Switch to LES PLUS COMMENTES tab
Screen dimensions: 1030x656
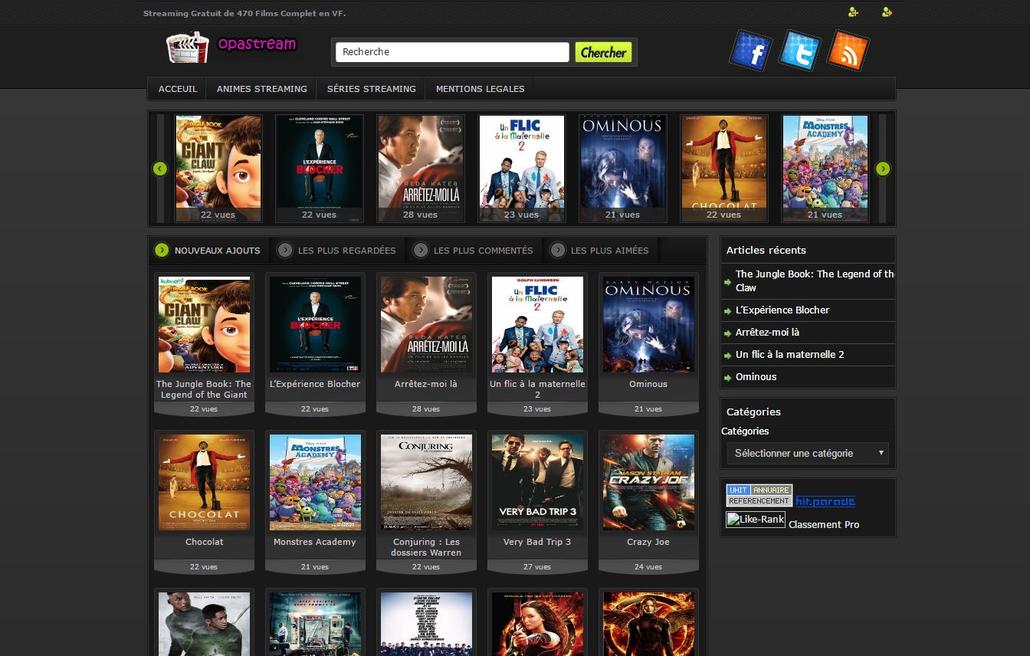pyautogui.click(x=474, y=250)
